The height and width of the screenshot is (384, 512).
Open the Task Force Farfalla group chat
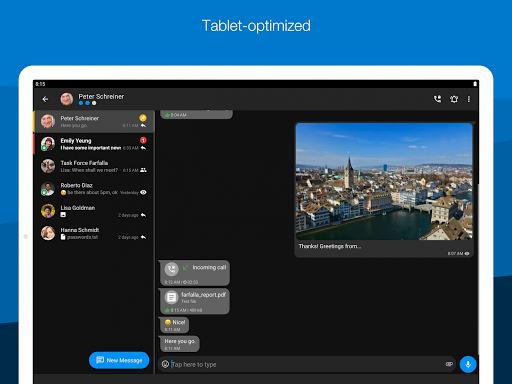point(94,166)
